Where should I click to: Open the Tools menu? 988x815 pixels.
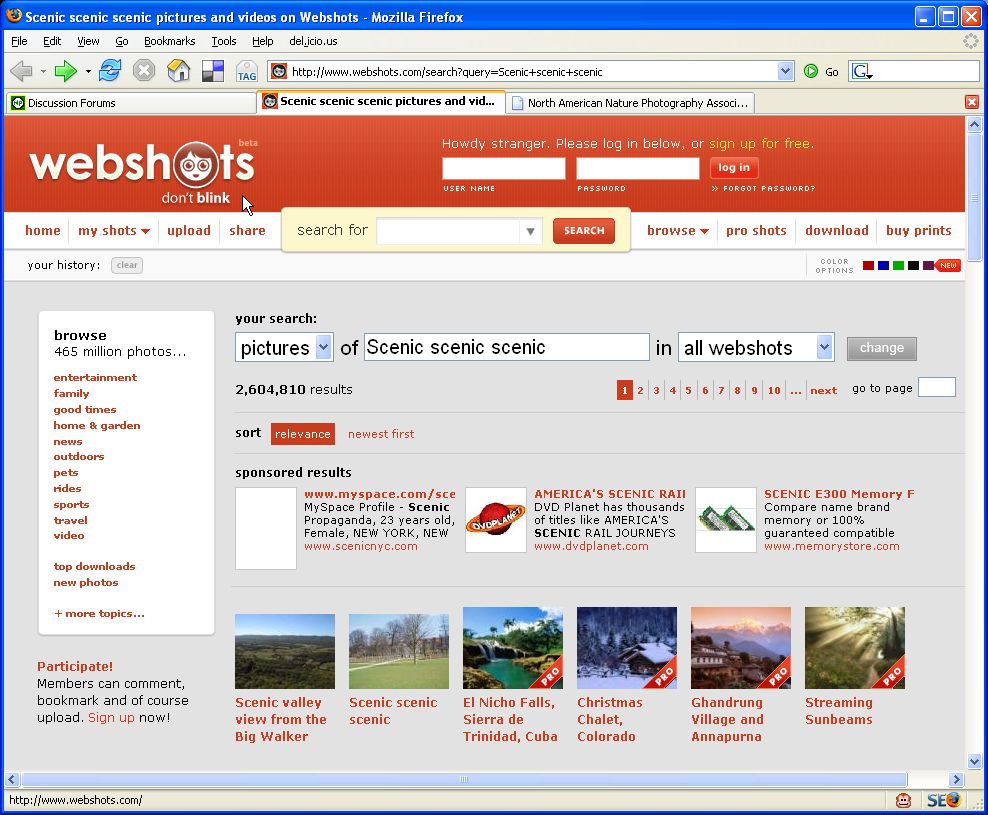coord(224,41)
